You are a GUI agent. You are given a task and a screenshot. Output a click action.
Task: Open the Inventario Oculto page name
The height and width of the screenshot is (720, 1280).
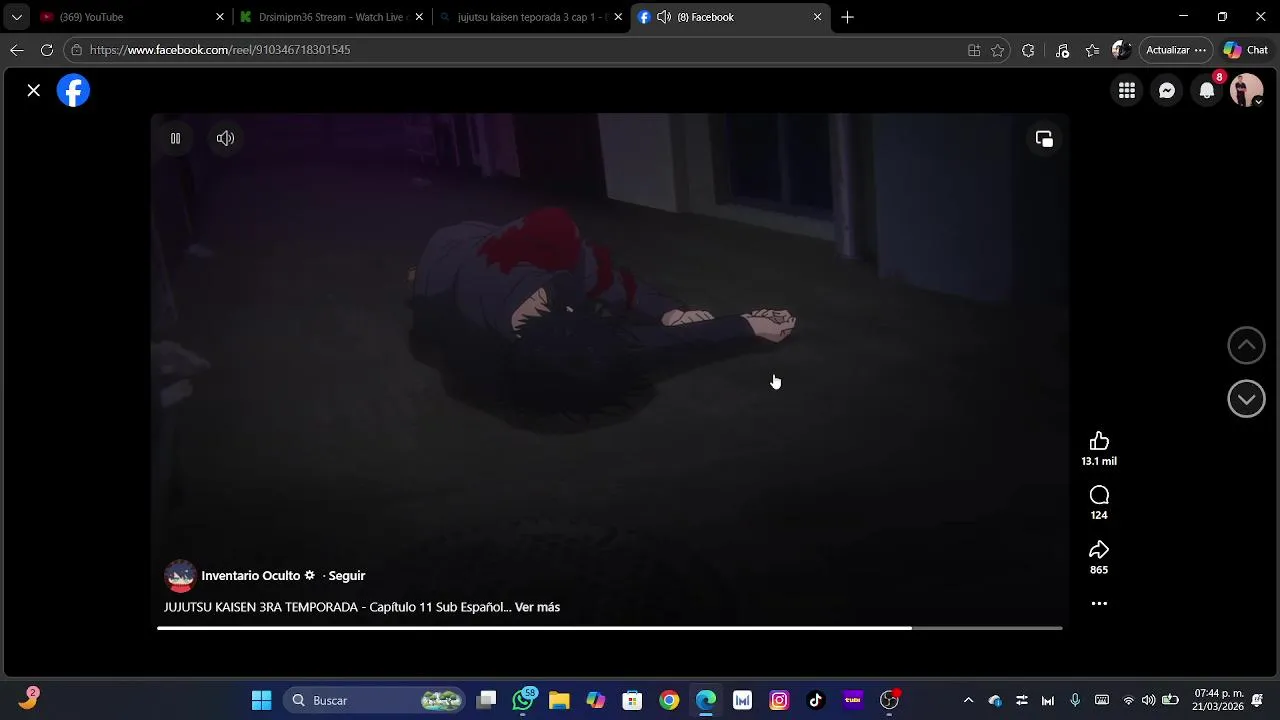coord(251,576)
